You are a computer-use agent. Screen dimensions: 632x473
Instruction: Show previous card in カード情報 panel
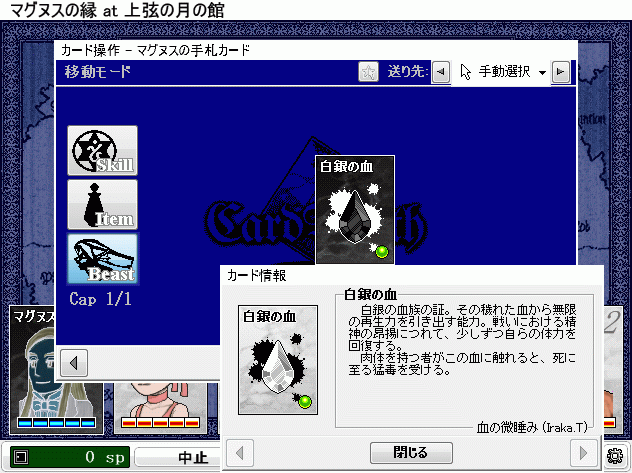tap(240, 453)
